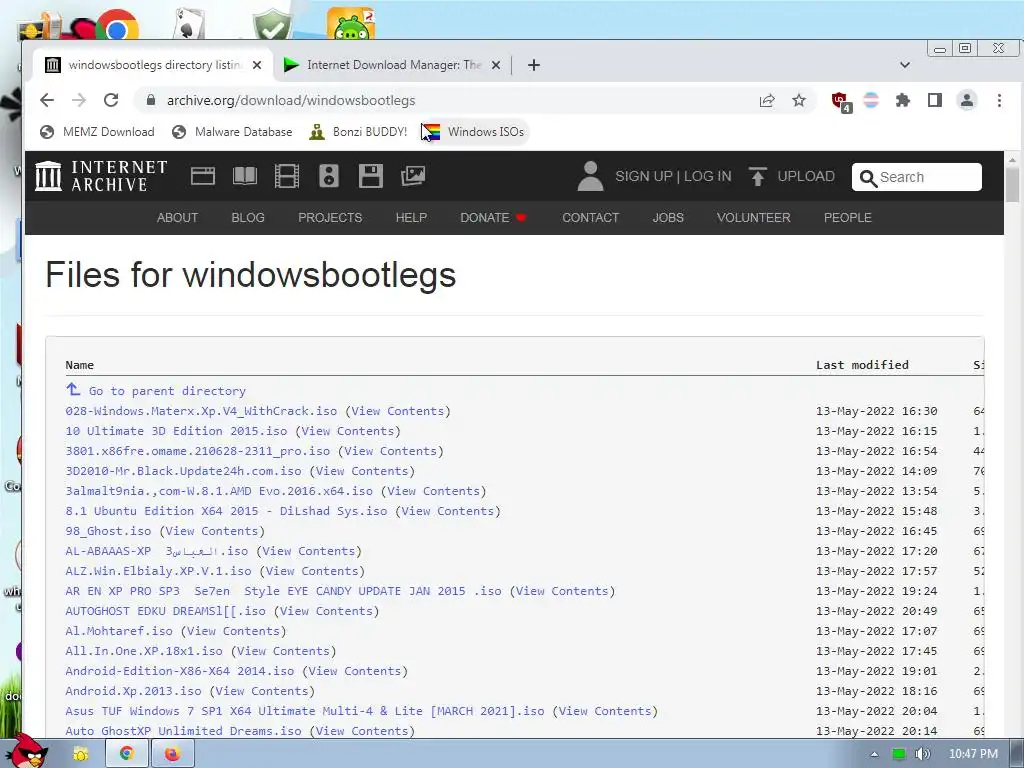Open the Audio speaker icon
The image size is (1024, 768).
pyautogui.click(x=328, y=176)
